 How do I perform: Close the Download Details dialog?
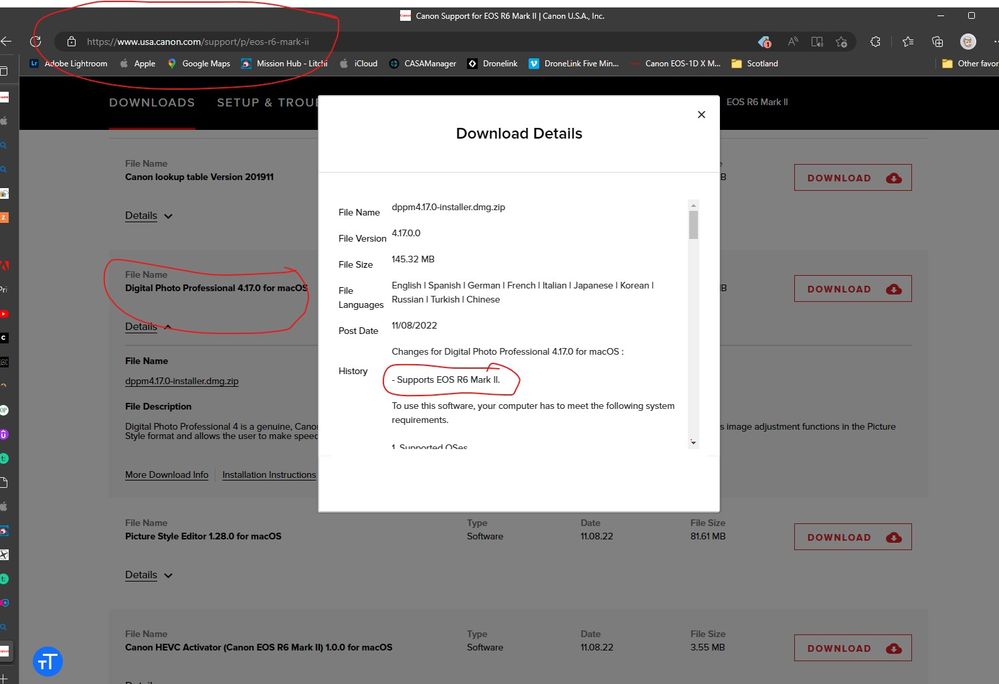[x=701, y=115]
